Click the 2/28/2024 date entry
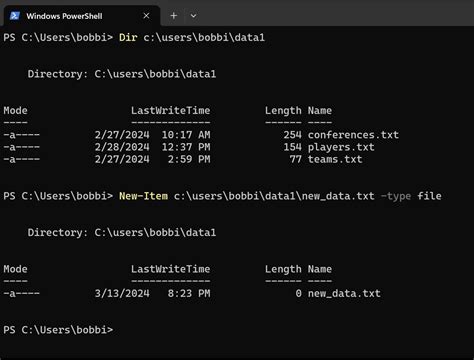The width and height of the screenshot is (474, 360). 122,147
